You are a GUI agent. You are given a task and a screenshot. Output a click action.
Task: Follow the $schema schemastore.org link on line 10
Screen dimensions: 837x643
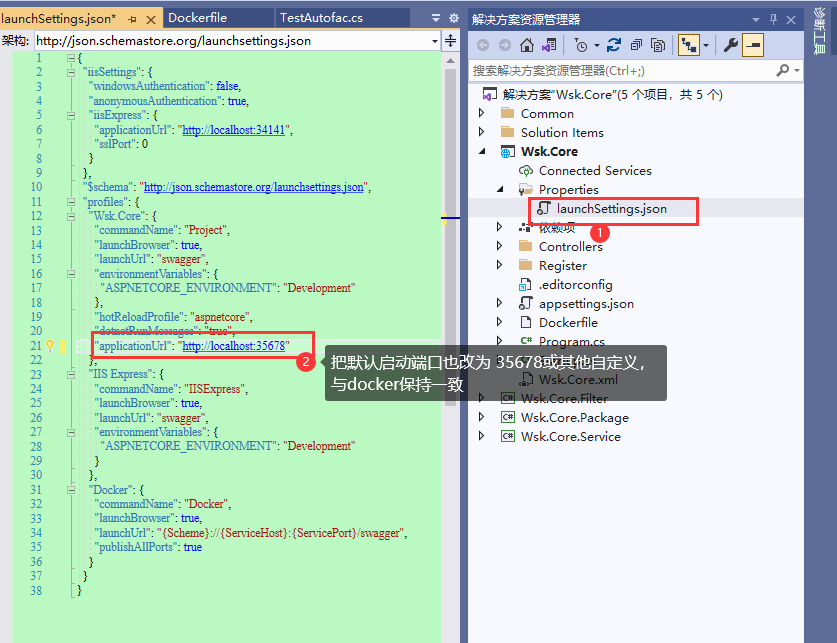coord(254,187)
